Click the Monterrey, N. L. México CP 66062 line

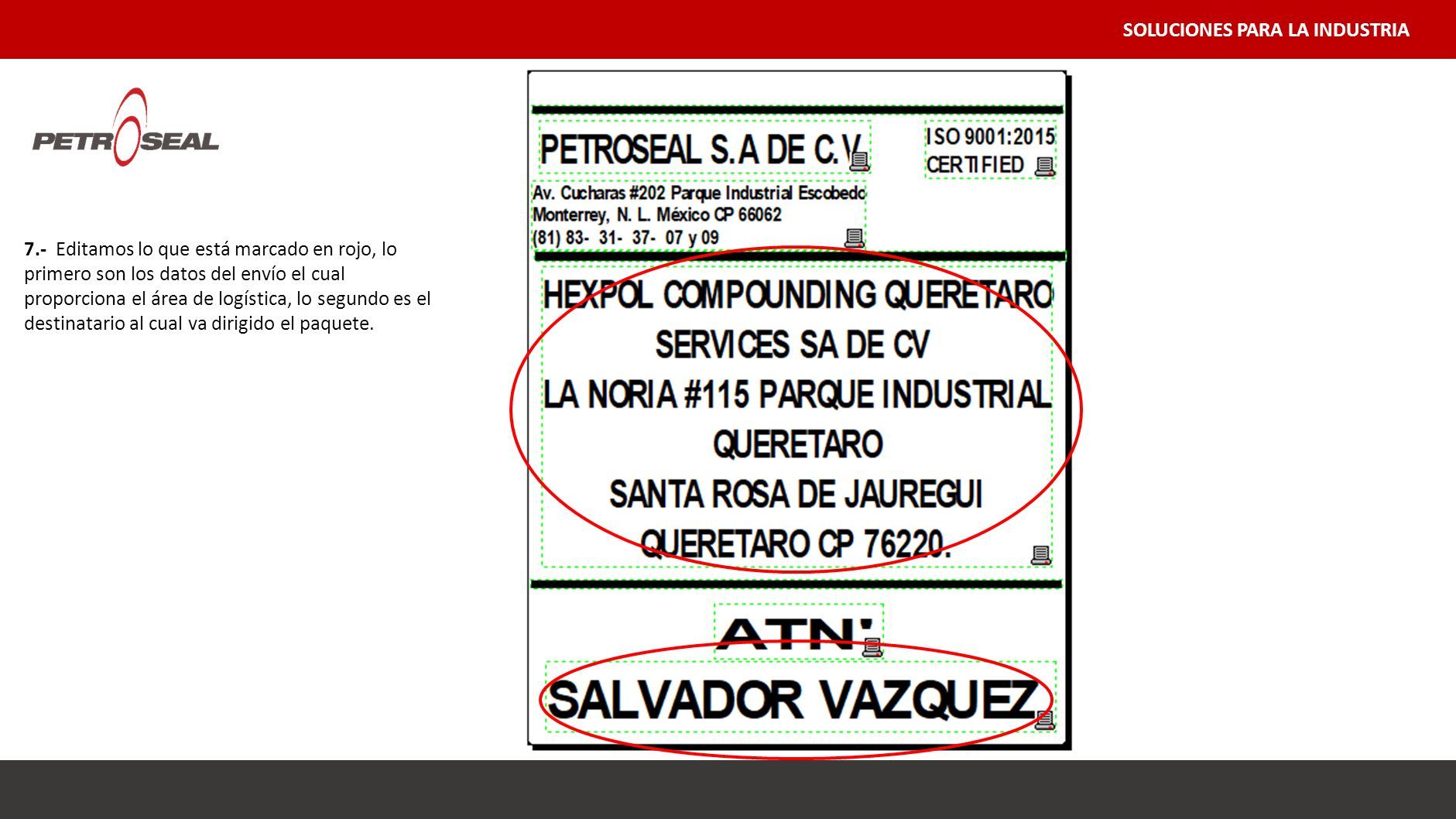click(656, 215)
